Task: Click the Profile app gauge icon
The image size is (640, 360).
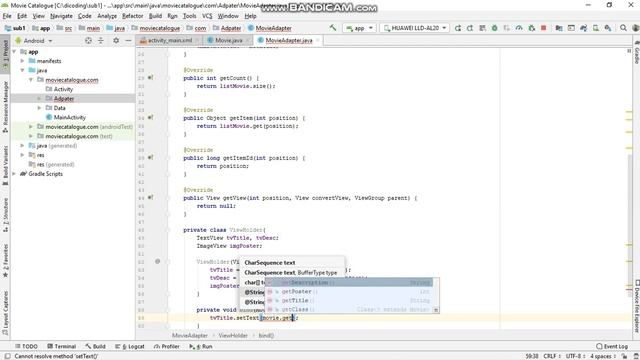Action: coord(519,28)
